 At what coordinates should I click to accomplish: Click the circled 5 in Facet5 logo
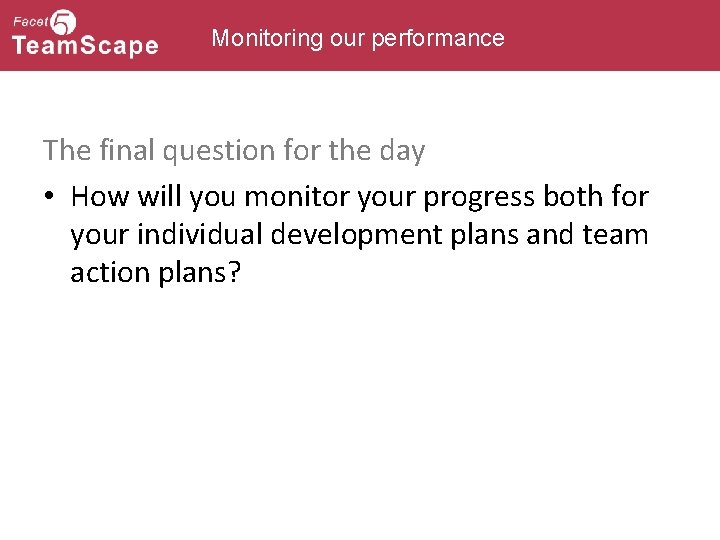63,22
